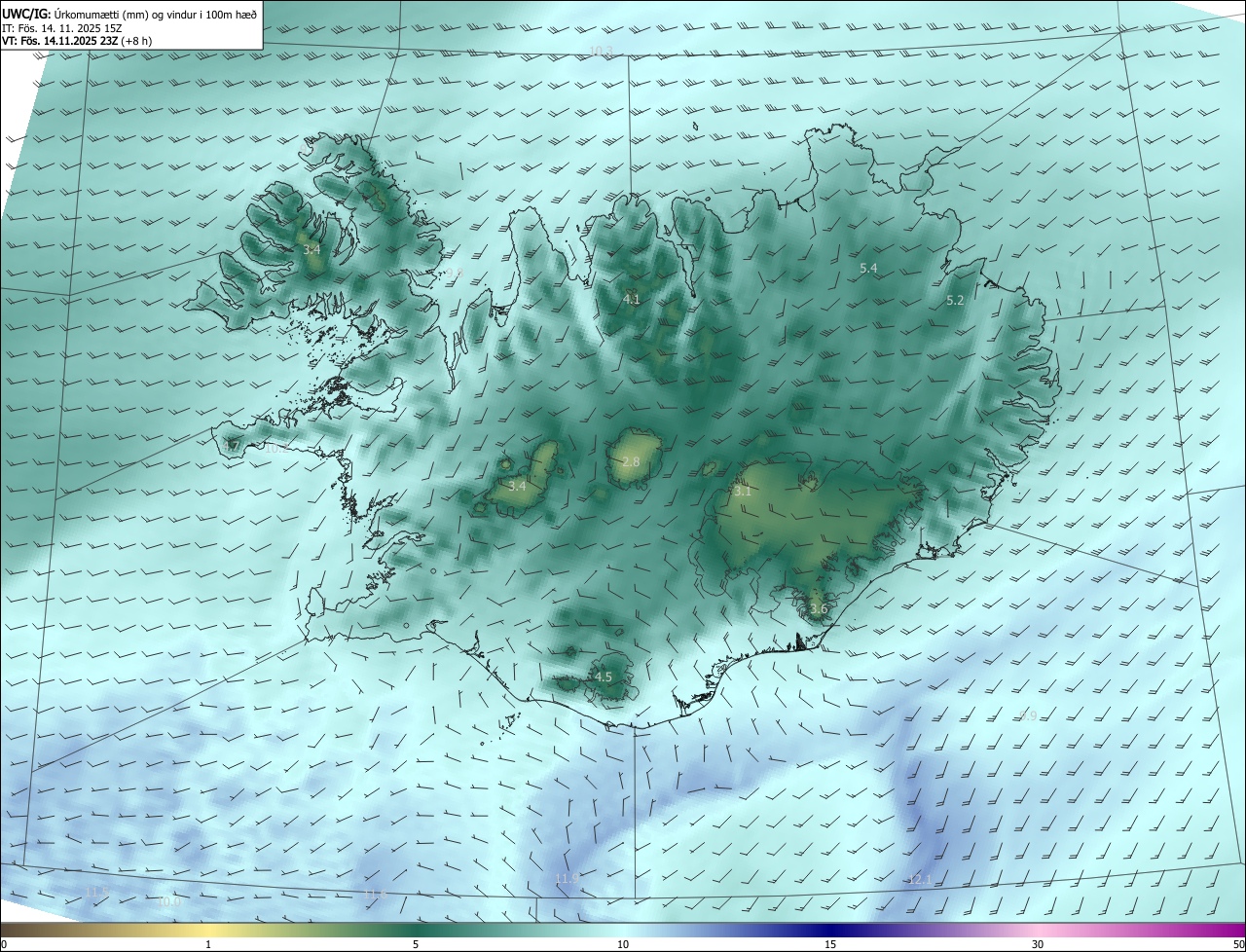Click the color scale tick labeled 5
1246x952 pixels.
tap(416, 944)
